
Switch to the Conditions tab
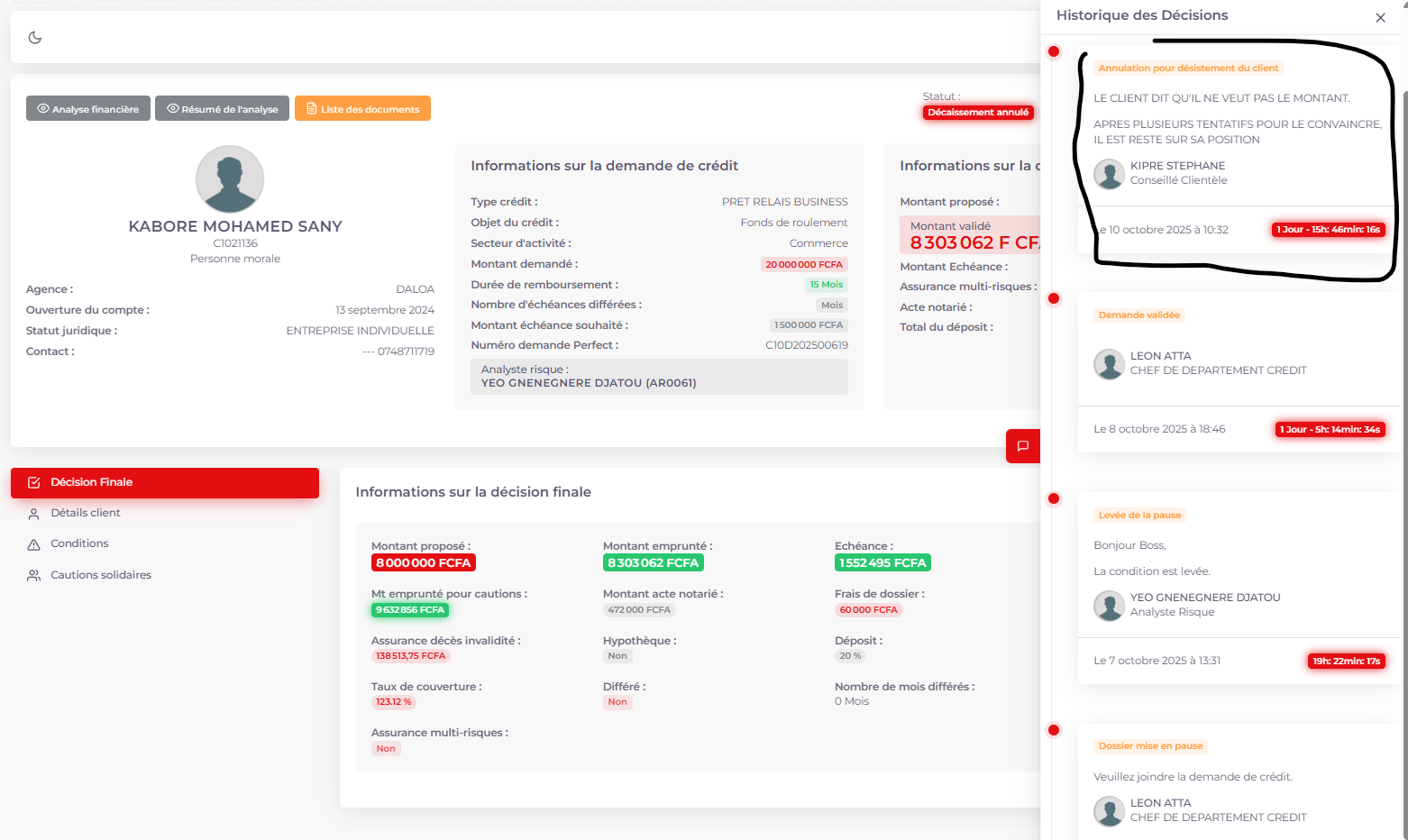coord(79,544)
